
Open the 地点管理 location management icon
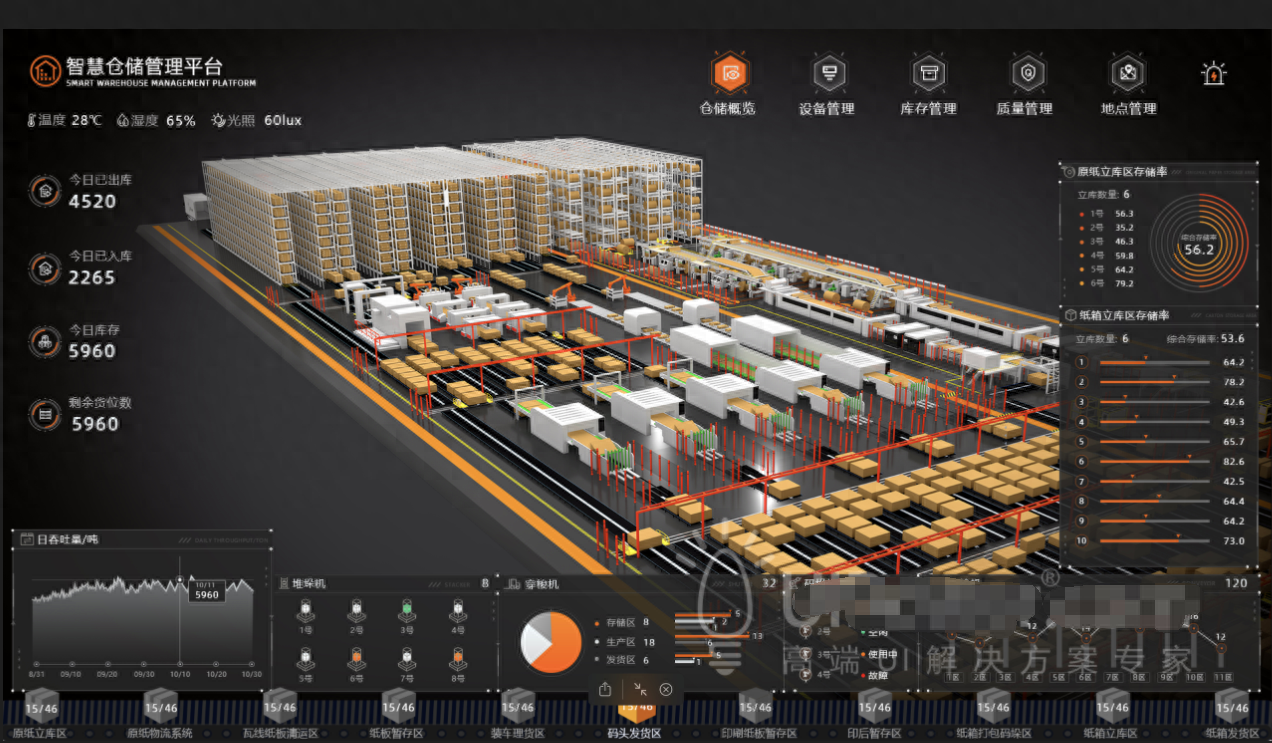(x=1128, y=73)
